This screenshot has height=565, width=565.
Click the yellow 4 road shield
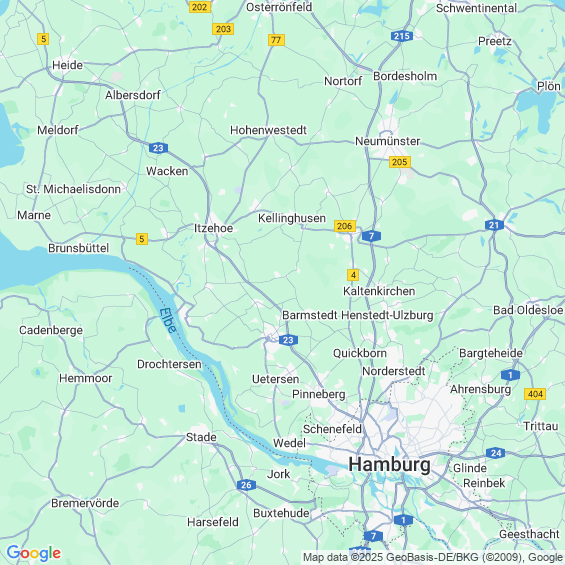click(353, 275)
